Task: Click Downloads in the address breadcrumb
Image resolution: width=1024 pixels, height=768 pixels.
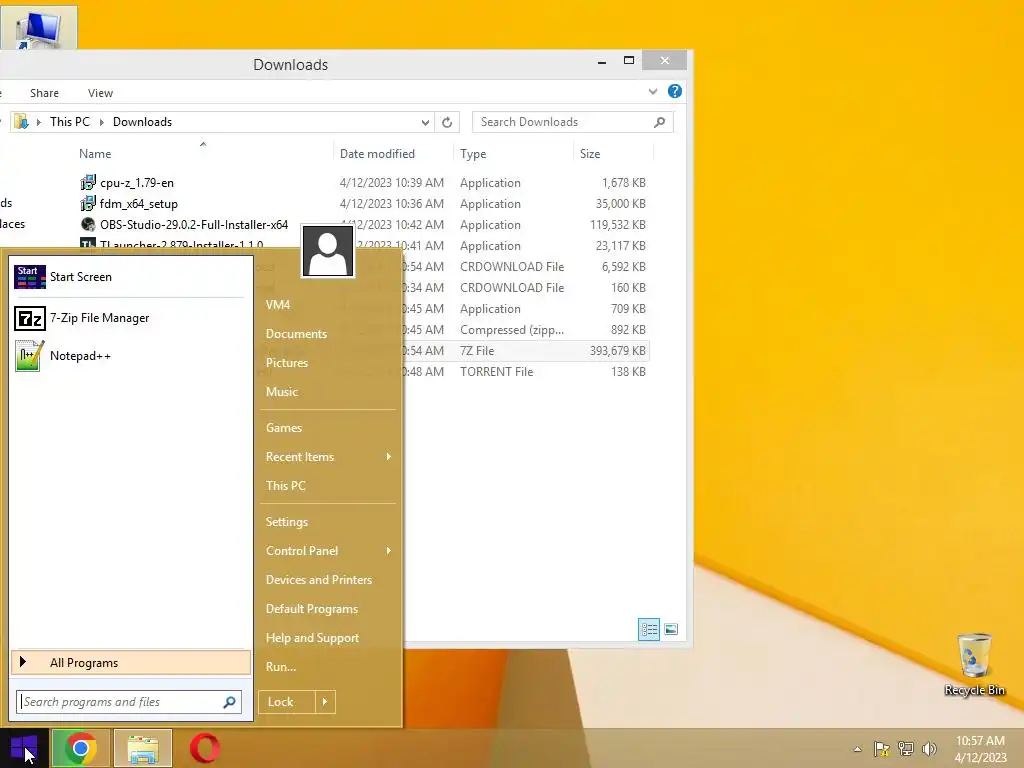Action: pyautogui.click(x=142, y=122)
